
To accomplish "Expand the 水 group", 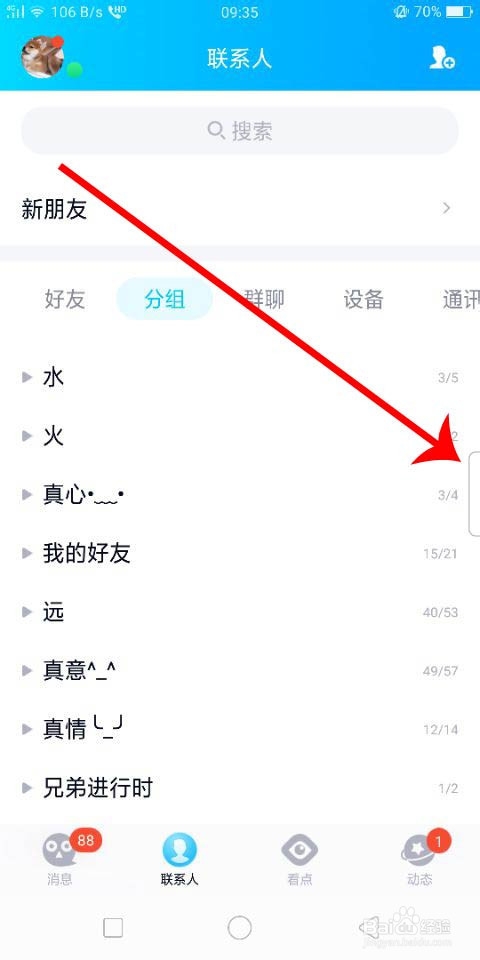I will click(x=240, y=377).
